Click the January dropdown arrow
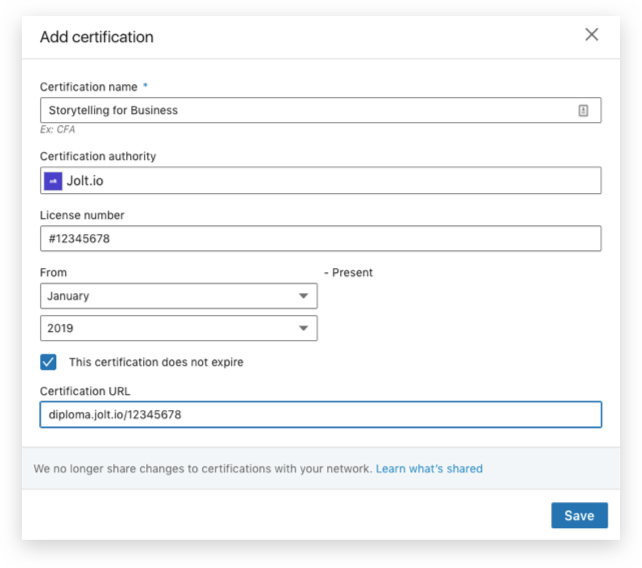This screenshot has height=568, width=642. pos(303,297)
